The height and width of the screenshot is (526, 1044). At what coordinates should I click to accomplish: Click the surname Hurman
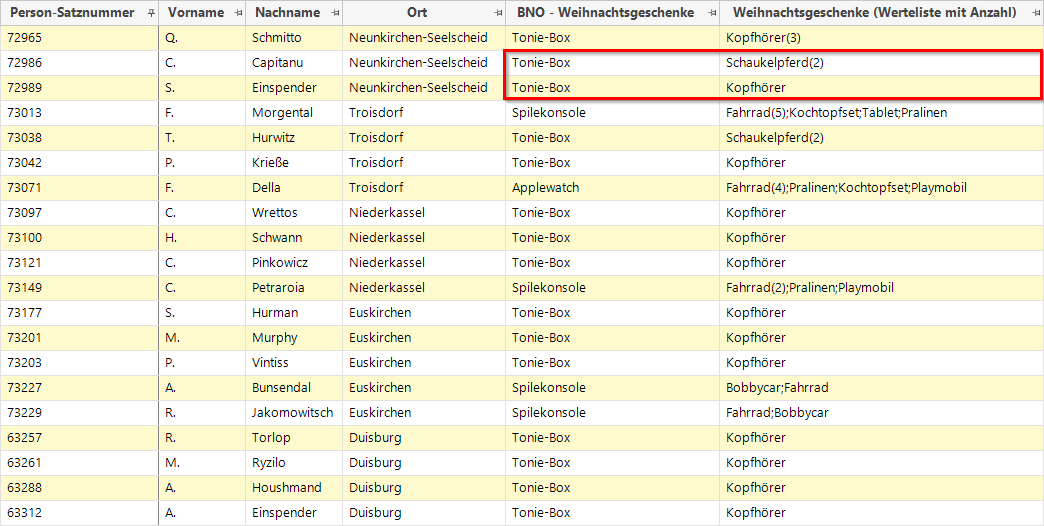[275, 312]
